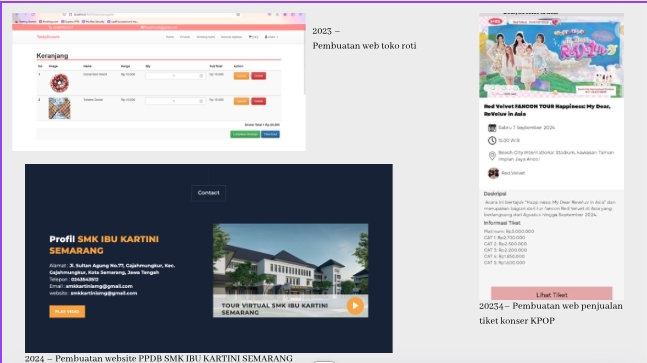The width and height of the screenshot is (647, 363).
Task: Click the "15.00 WIB" time text
Action: 509,141
